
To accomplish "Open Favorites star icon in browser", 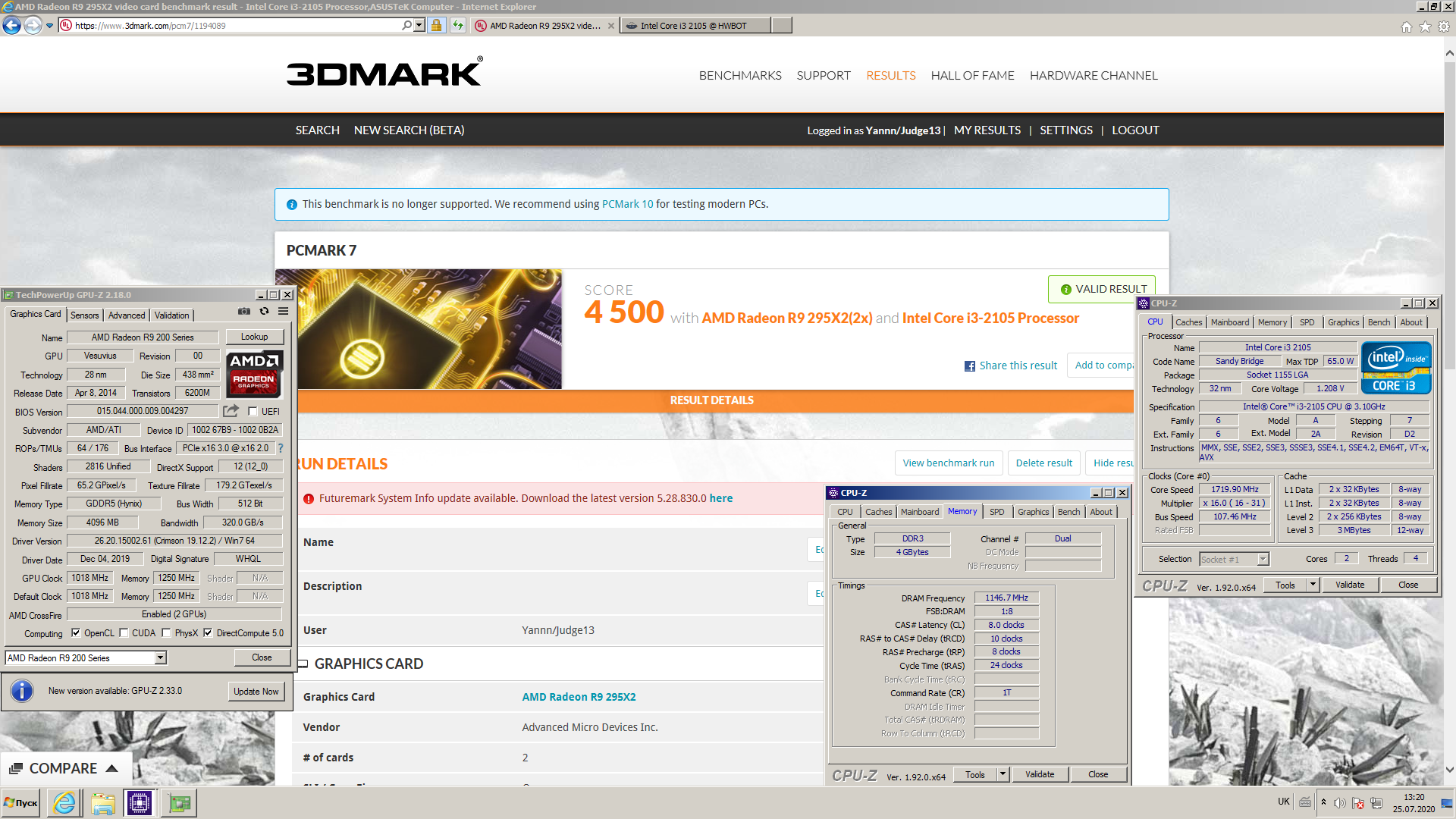I will 1425,27.
